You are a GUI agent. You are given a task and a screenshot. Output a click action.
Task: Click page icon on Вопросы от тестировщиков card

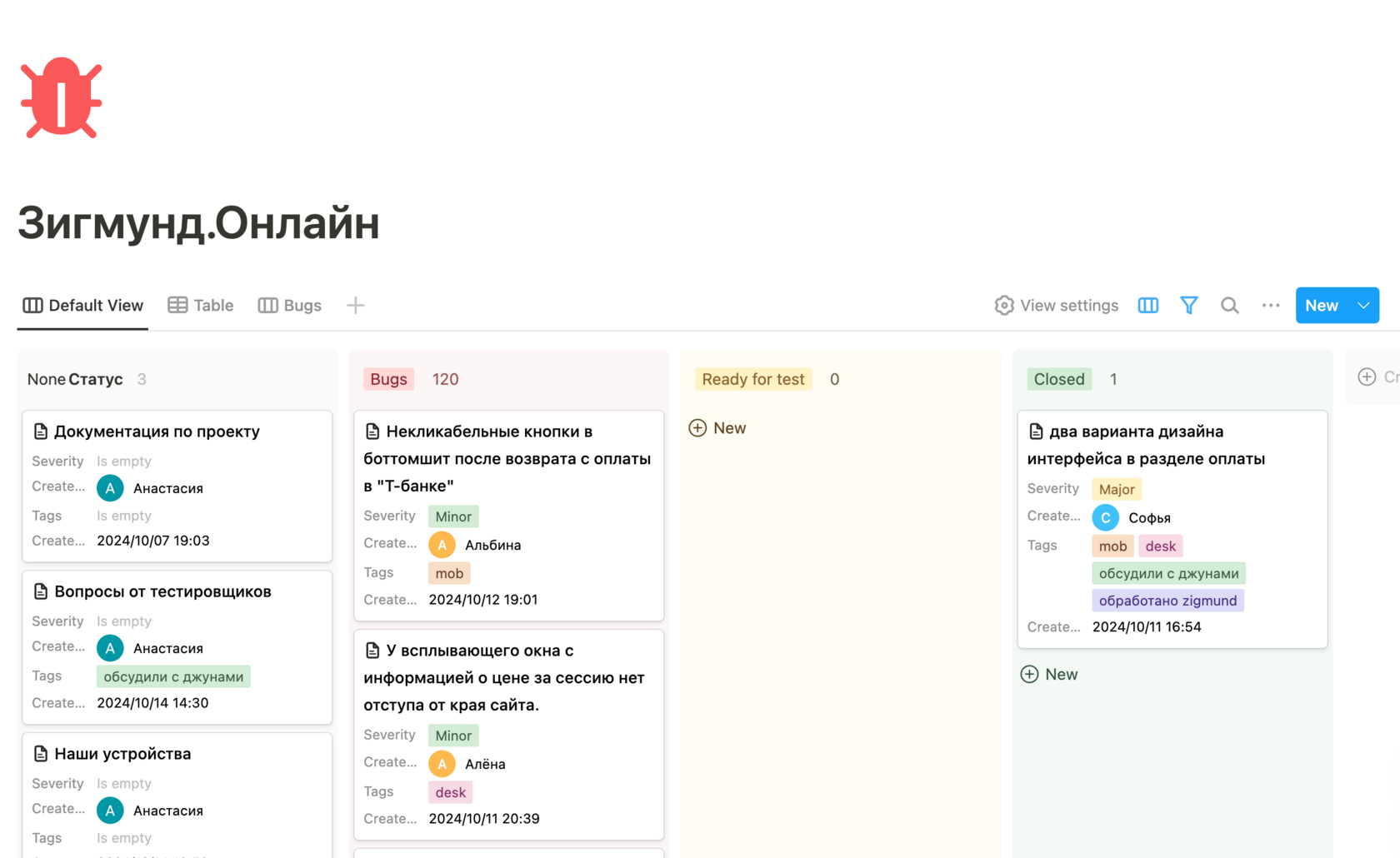click(x=40, y=591)
